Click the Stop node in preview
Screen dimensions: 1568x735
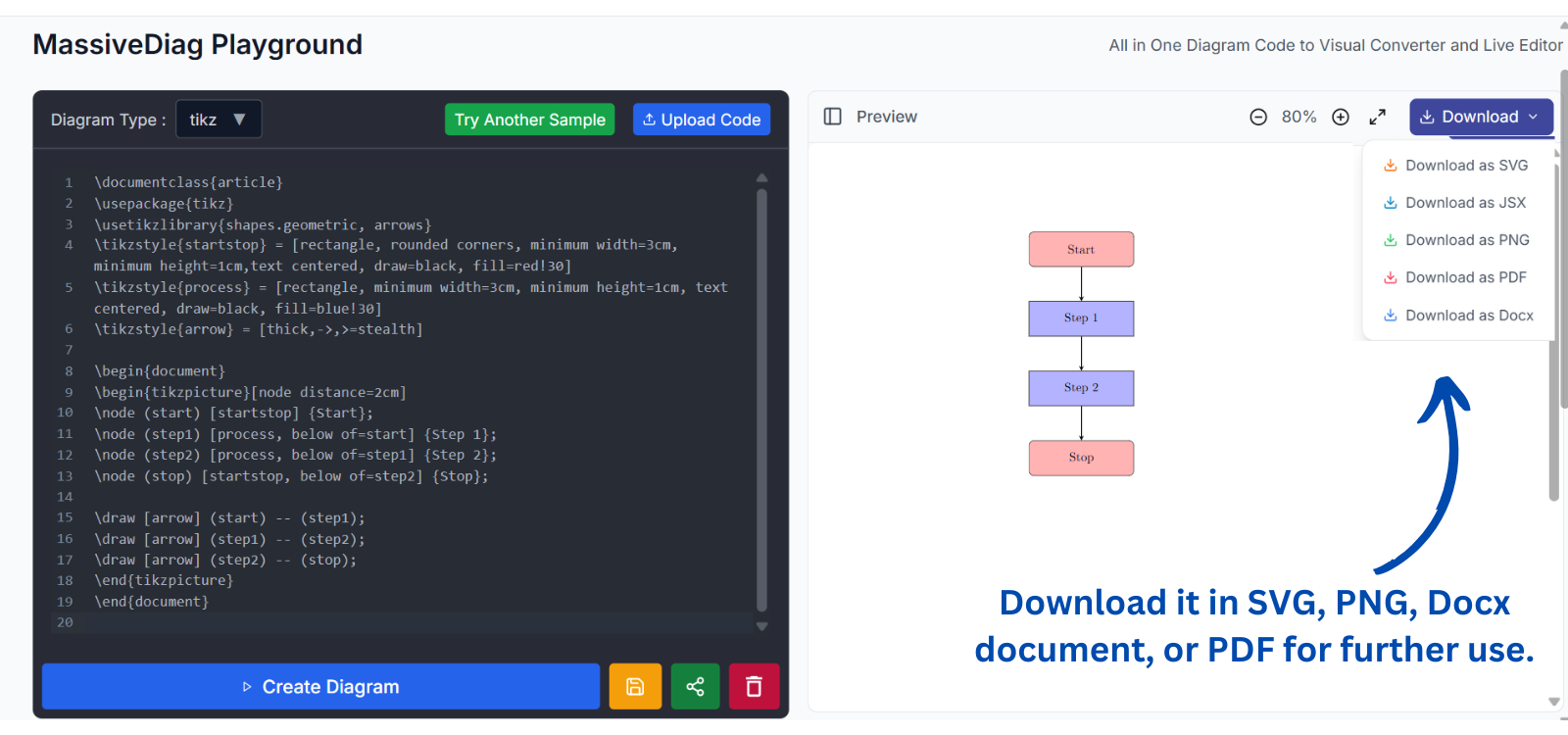click(x=1081, y=458)
